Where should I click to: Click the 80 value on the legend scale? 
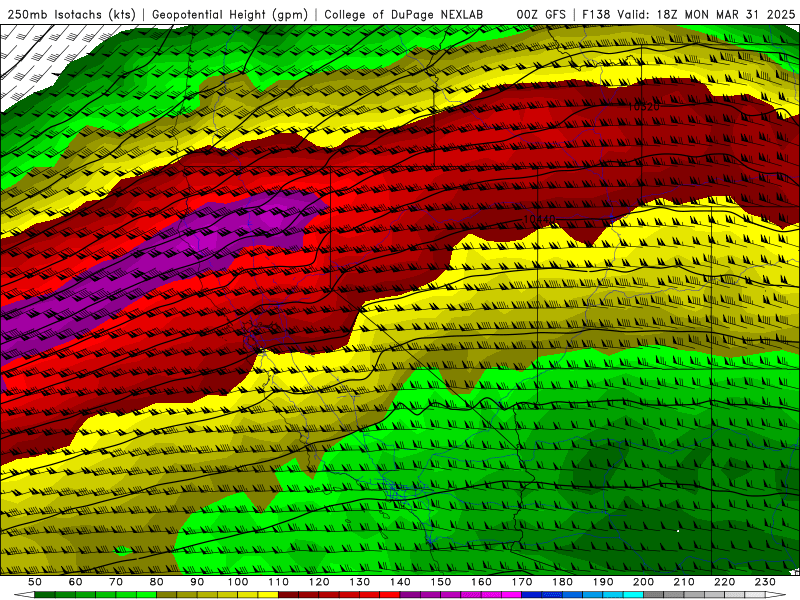(x=157, y=582)
